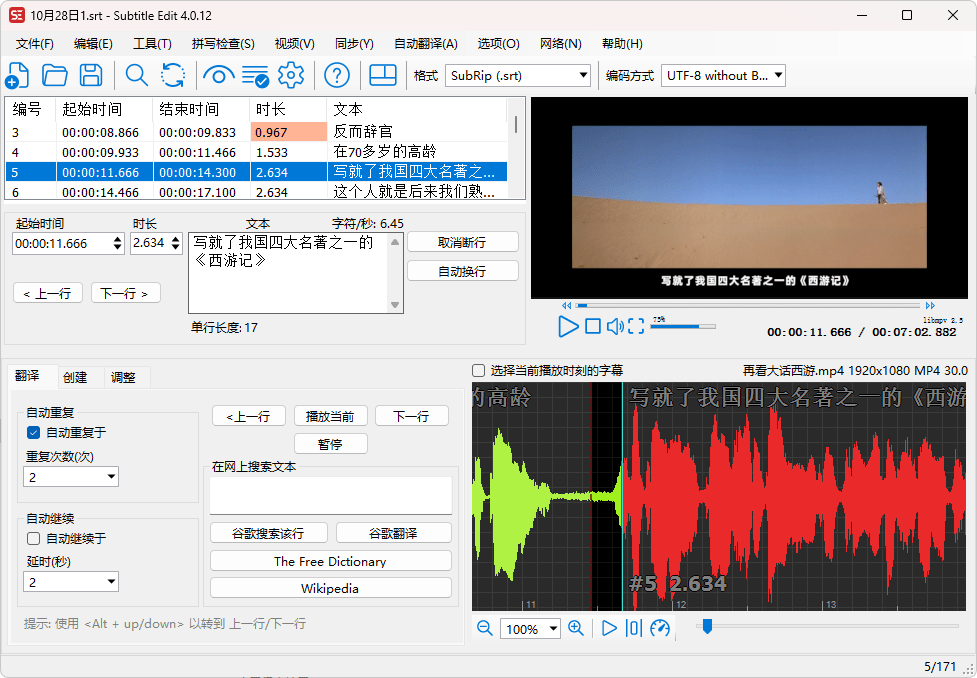Screen dimensions: 977x678
Task: Click the 播放当前 button
Action: pos(330,416)
